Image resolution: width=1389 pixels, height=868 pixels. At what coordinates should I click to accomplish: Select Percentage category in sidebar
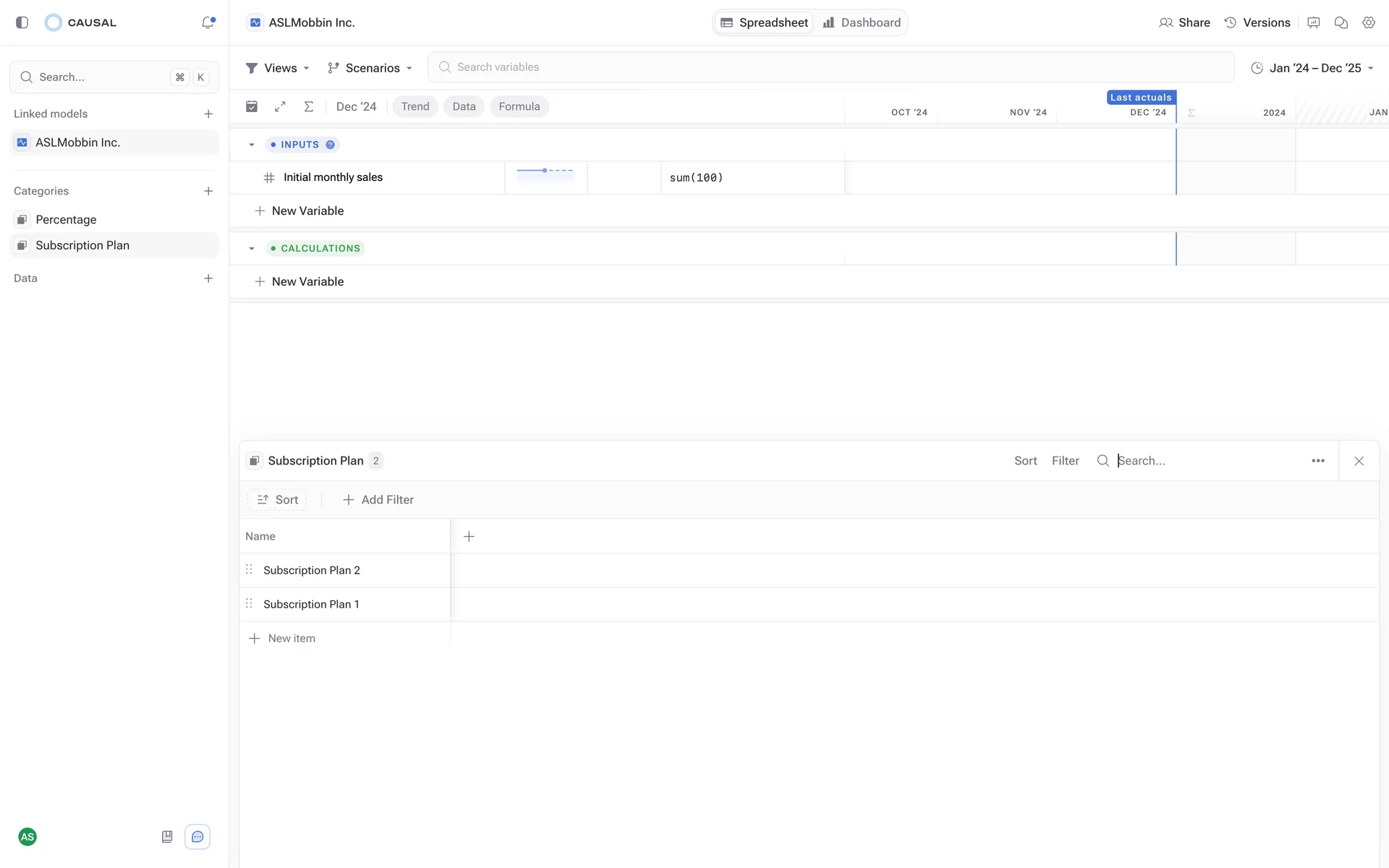pos(66,219)
